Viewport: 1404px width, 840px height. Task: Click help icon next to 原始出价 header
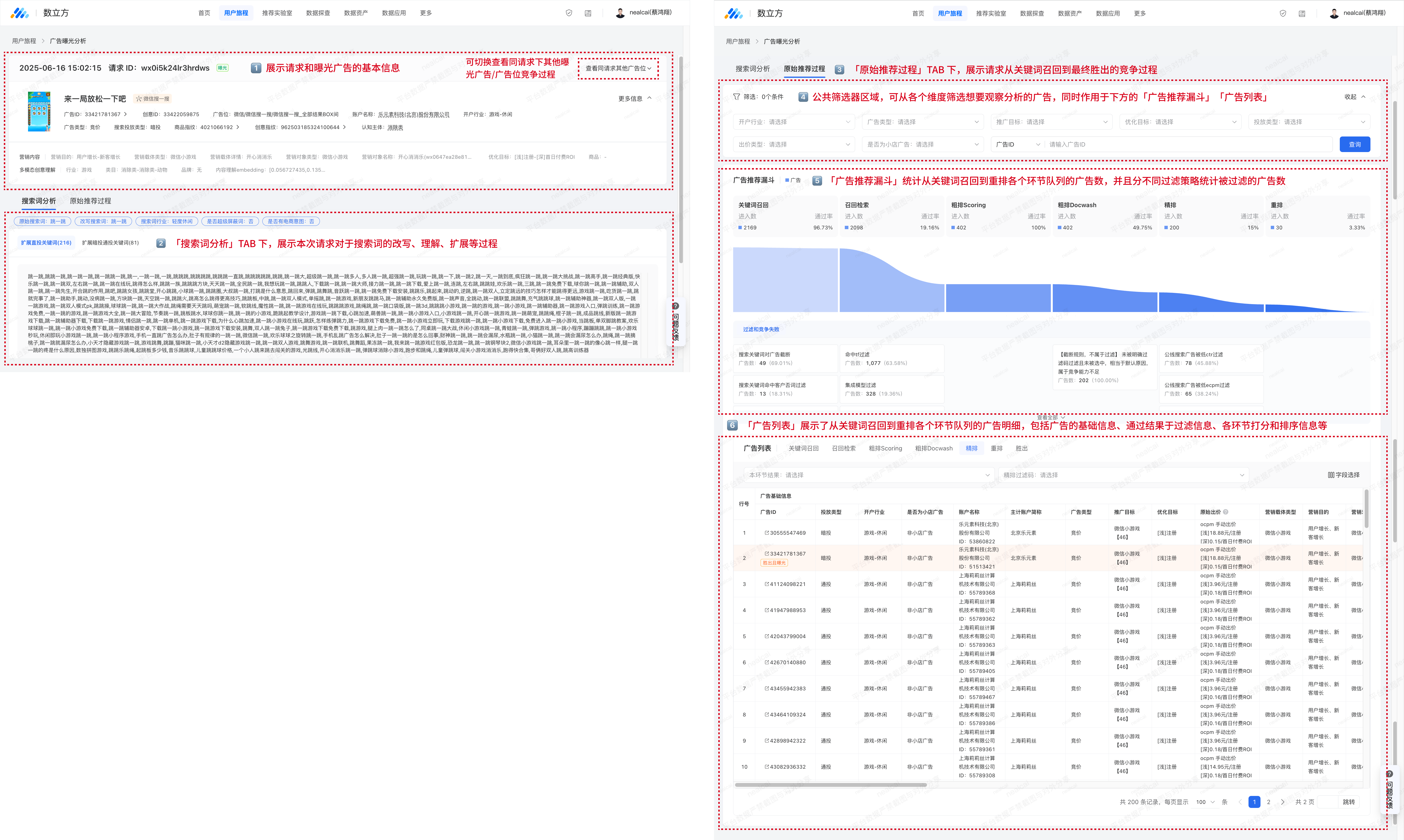(x=1226, y=512)
